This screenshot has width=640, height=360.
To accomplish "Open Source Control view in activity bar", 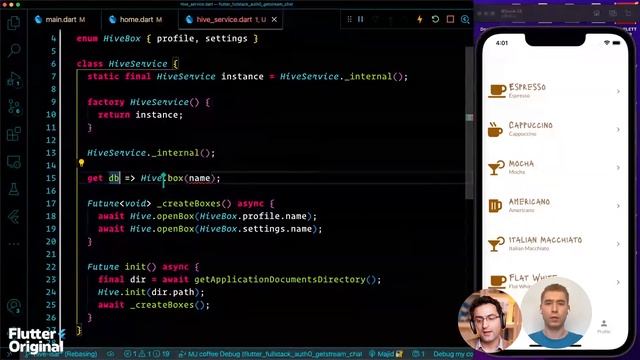I will pos(14,107).
